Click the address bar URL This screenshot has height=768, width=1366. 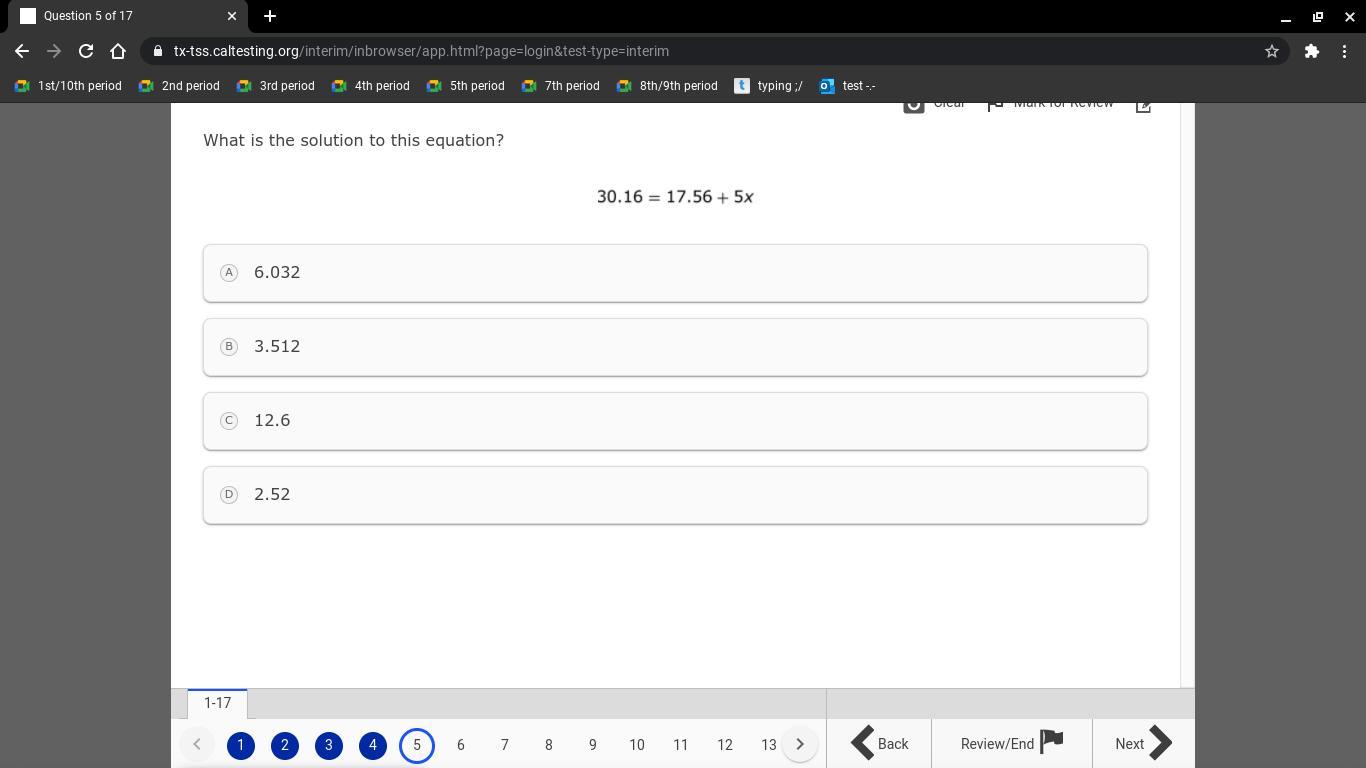pos(421,51)
